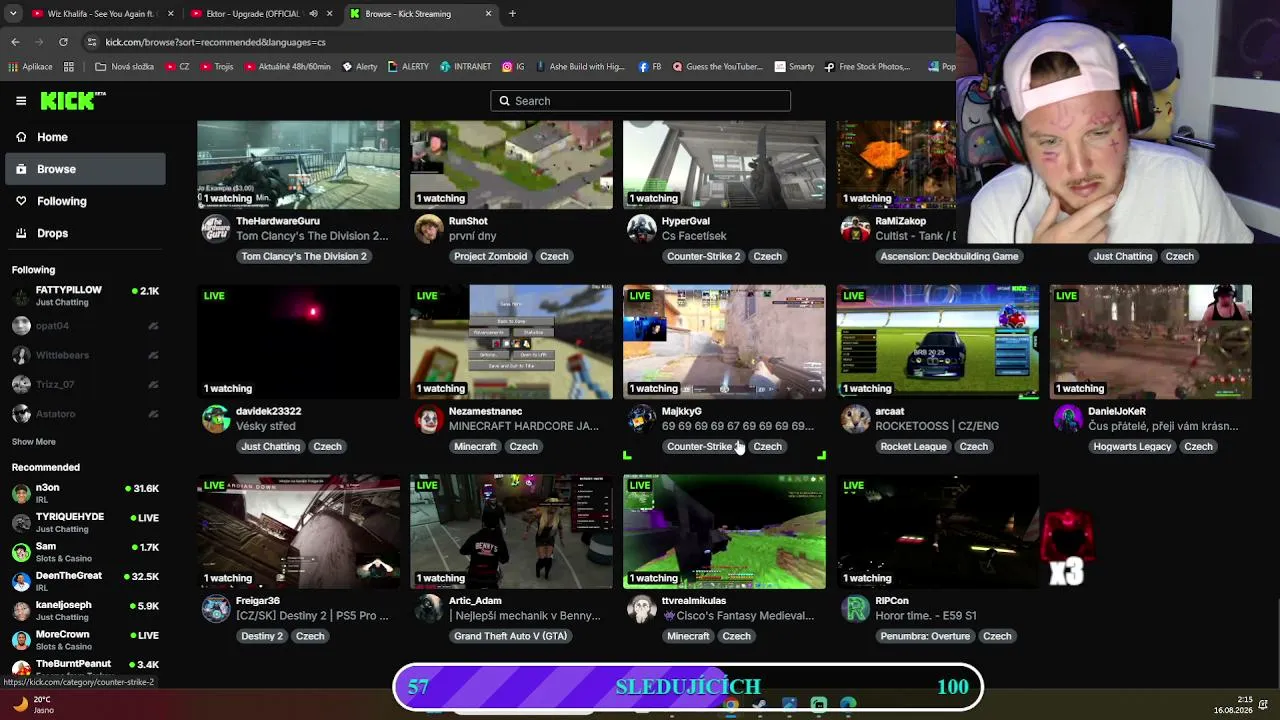This screenshot has width=1280, height=720.
Task: Open Sam avatar in Recommended list
Action: coord(21,552)
